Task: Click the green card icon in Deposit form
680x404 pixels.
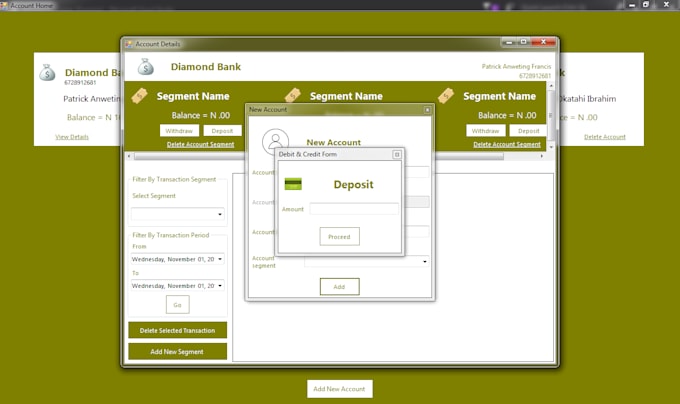Action: tap(293, 184)
